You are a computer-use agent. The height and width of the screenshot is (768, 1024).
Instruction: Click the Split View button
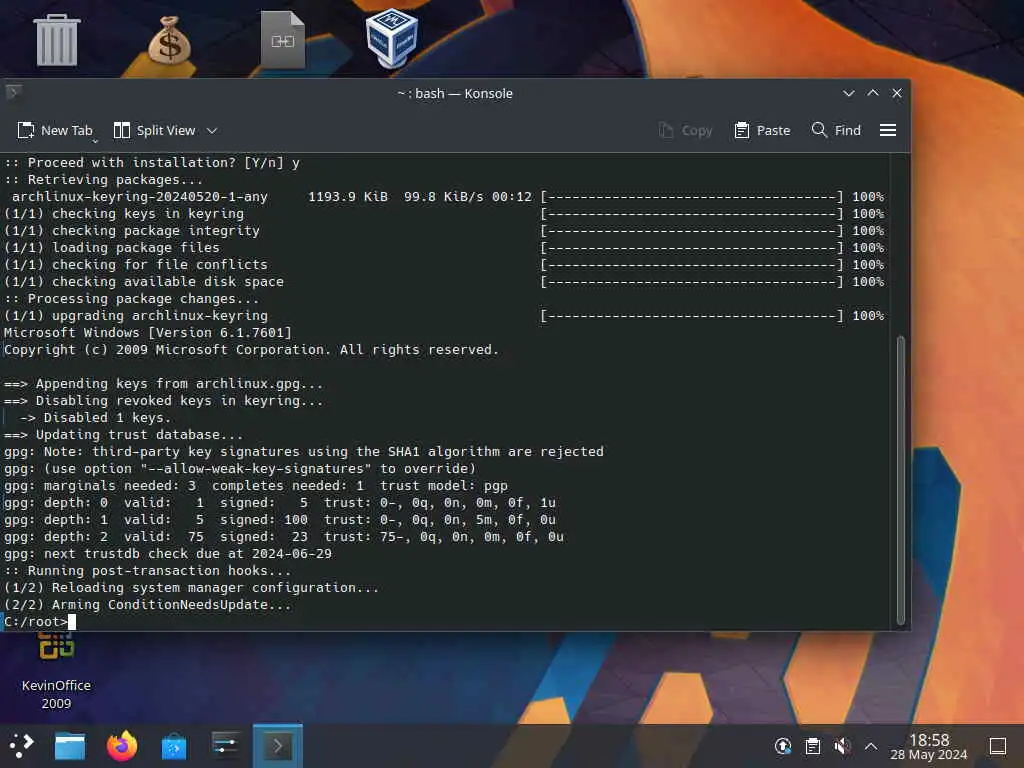point(155,131)
